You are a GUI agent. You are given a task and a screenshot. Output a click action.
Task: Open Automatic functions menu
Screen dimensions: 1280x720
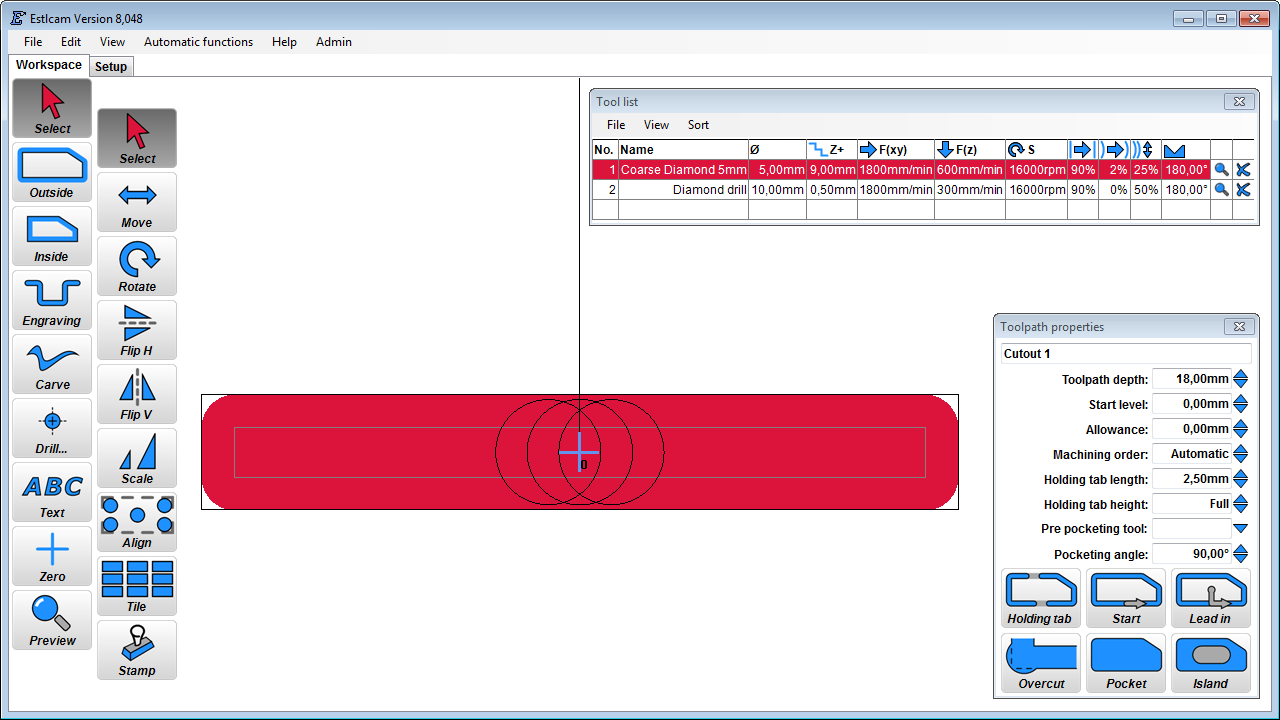199,42
